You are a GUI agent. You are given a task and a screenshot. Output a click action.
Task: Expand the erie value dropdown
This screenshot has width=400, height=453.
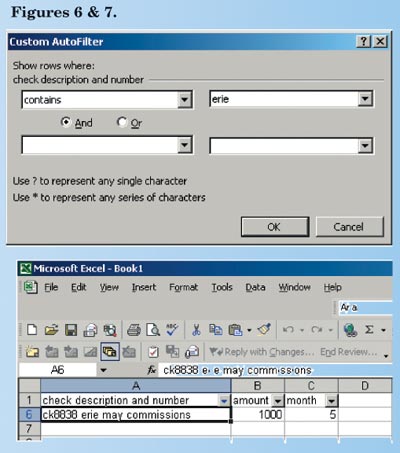coord(365,99)
